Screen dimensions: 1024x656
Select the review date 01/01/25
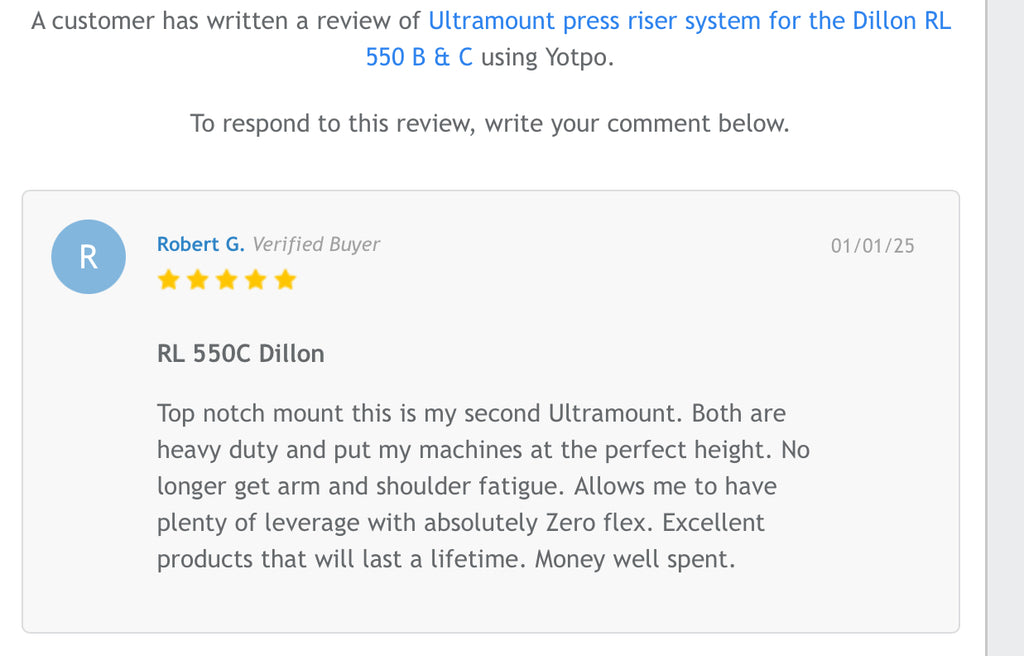[x=875, y=244]
